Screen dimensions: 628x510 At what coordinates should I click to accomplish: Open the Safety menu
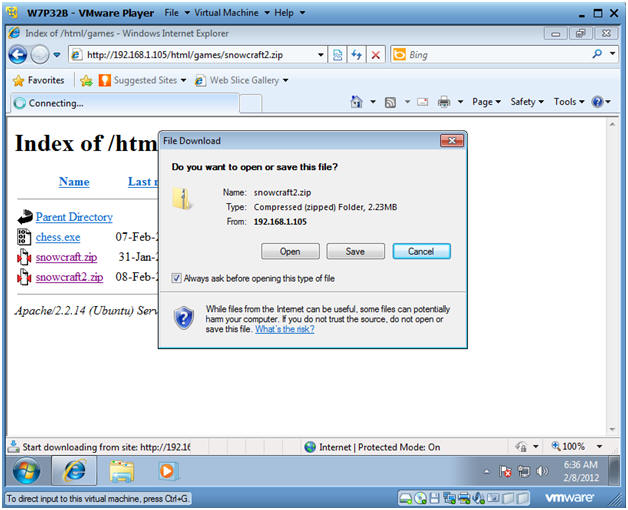pyautogui.click(x=527, y=102)
